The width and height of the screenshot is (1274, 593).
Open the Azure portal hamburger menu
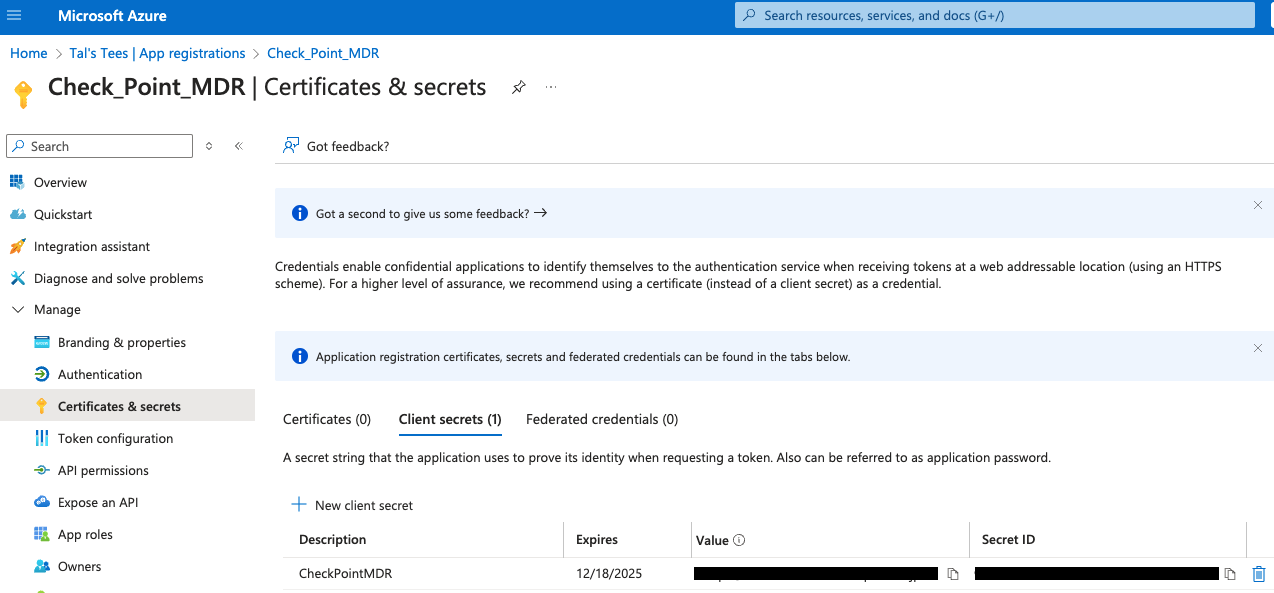tap(14, 15)
